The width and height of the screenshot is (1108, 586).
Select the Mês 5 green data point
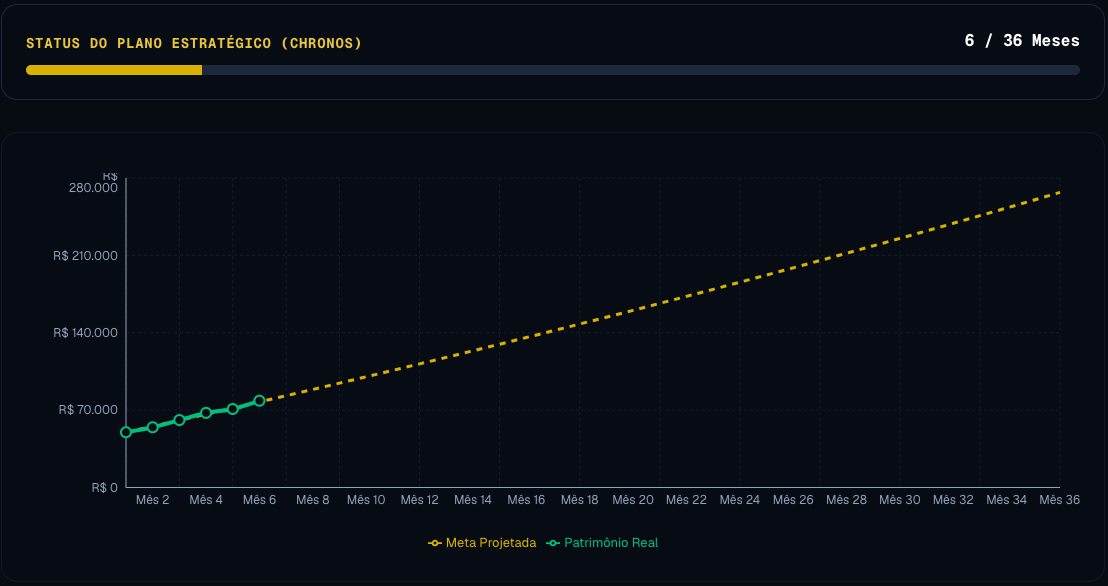[x=232, y=409]
